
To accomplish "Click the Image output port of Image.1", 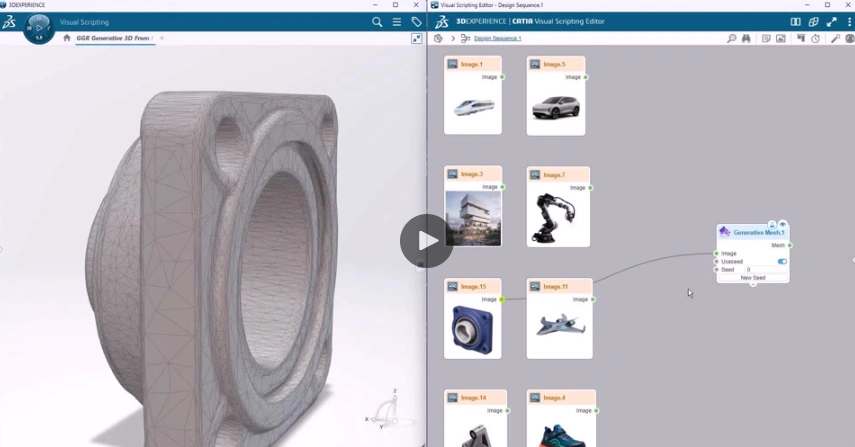I will coord(502,77).
